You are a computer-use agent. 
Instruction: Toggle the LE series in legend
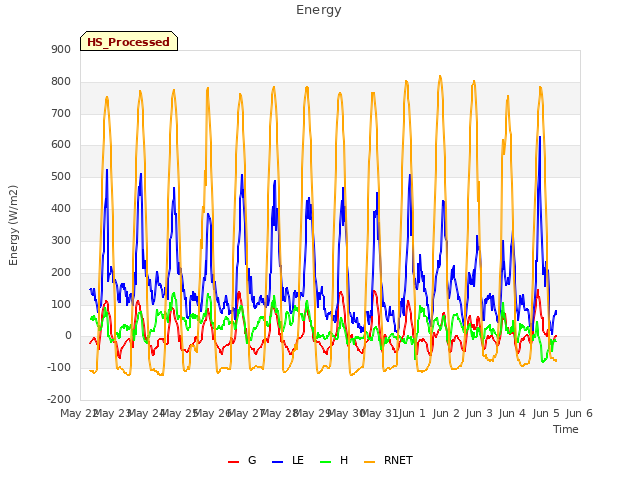(288, 460)
